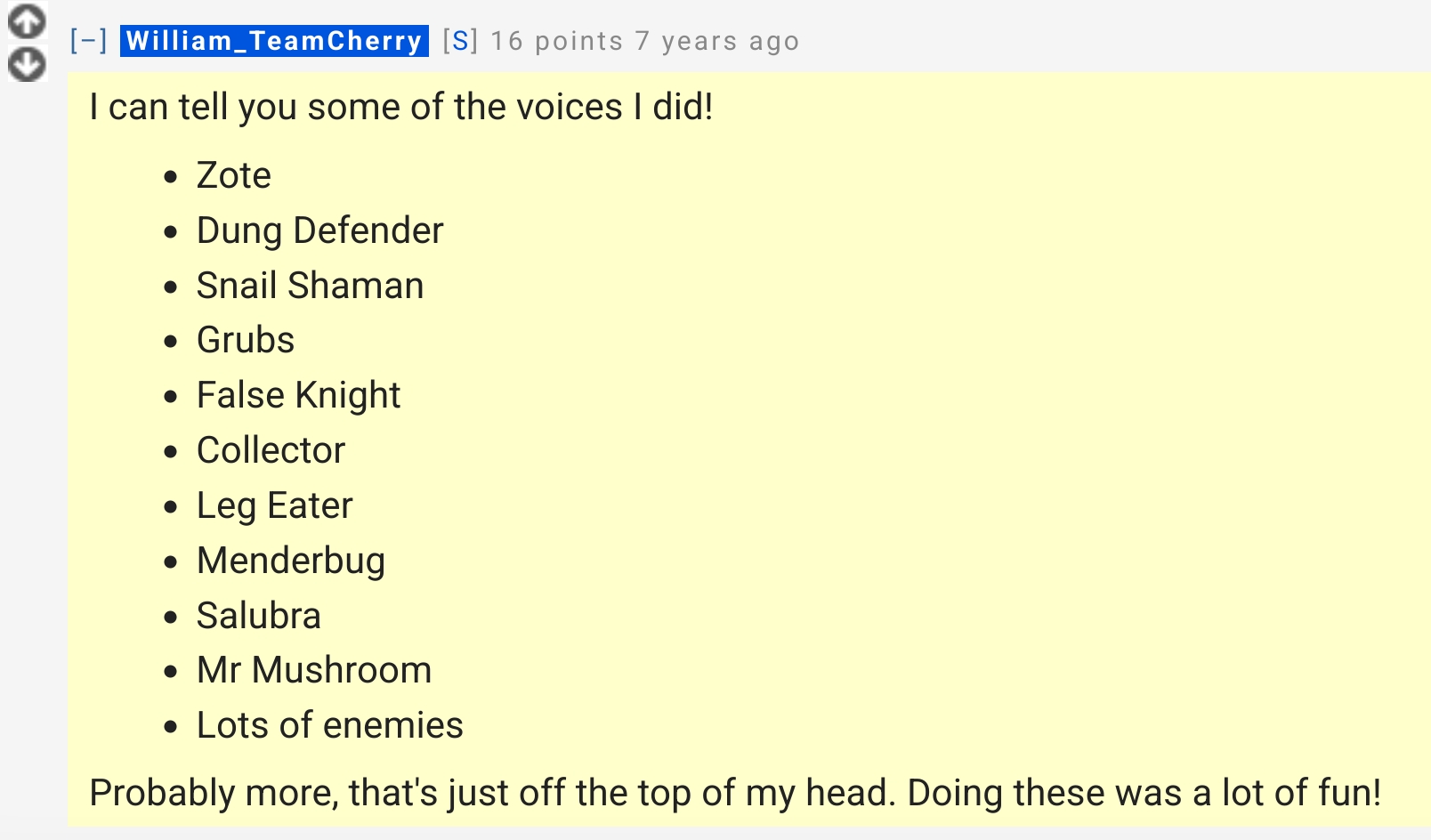Upvote William_TeamCherry's comment
This screenshot has width=1431, height=840.
tap(27, 21)
